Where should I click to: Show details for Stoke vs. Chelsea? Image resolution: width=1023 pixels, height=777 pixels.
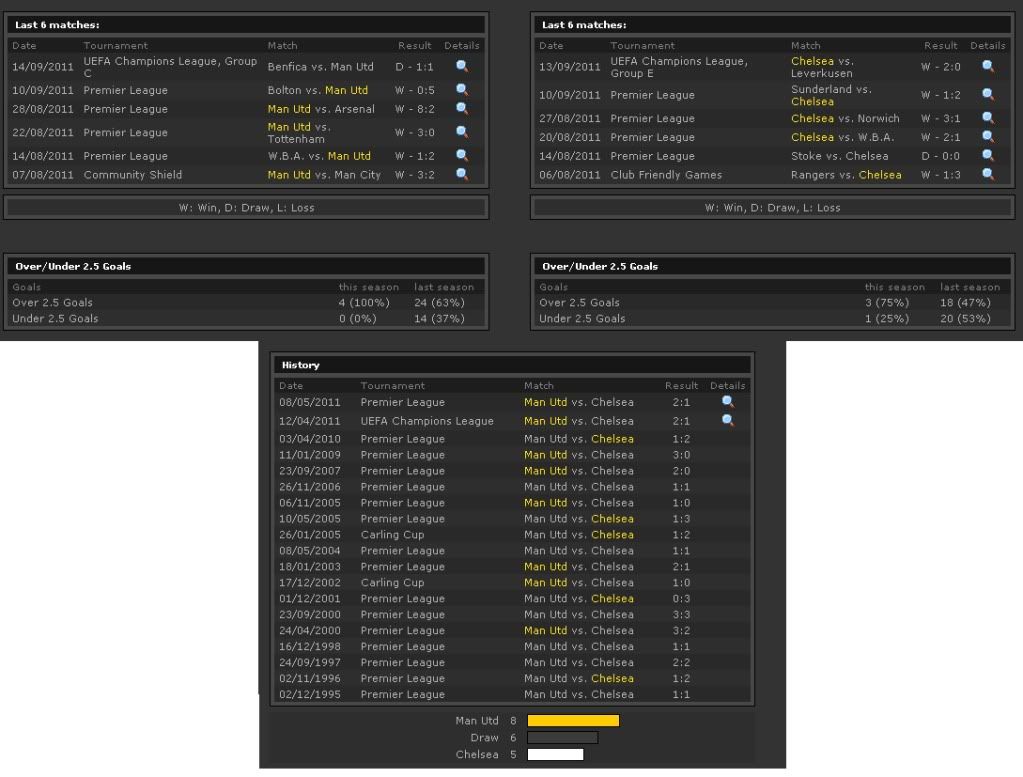pyautogui.click(x=988, y=155)
